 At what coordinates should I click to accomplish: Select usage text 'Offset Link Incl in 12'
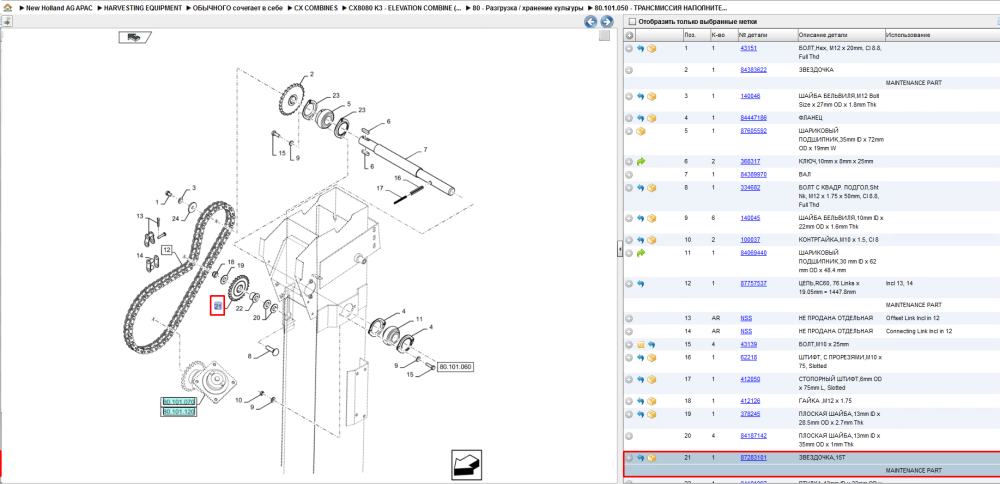pos(913,318)
